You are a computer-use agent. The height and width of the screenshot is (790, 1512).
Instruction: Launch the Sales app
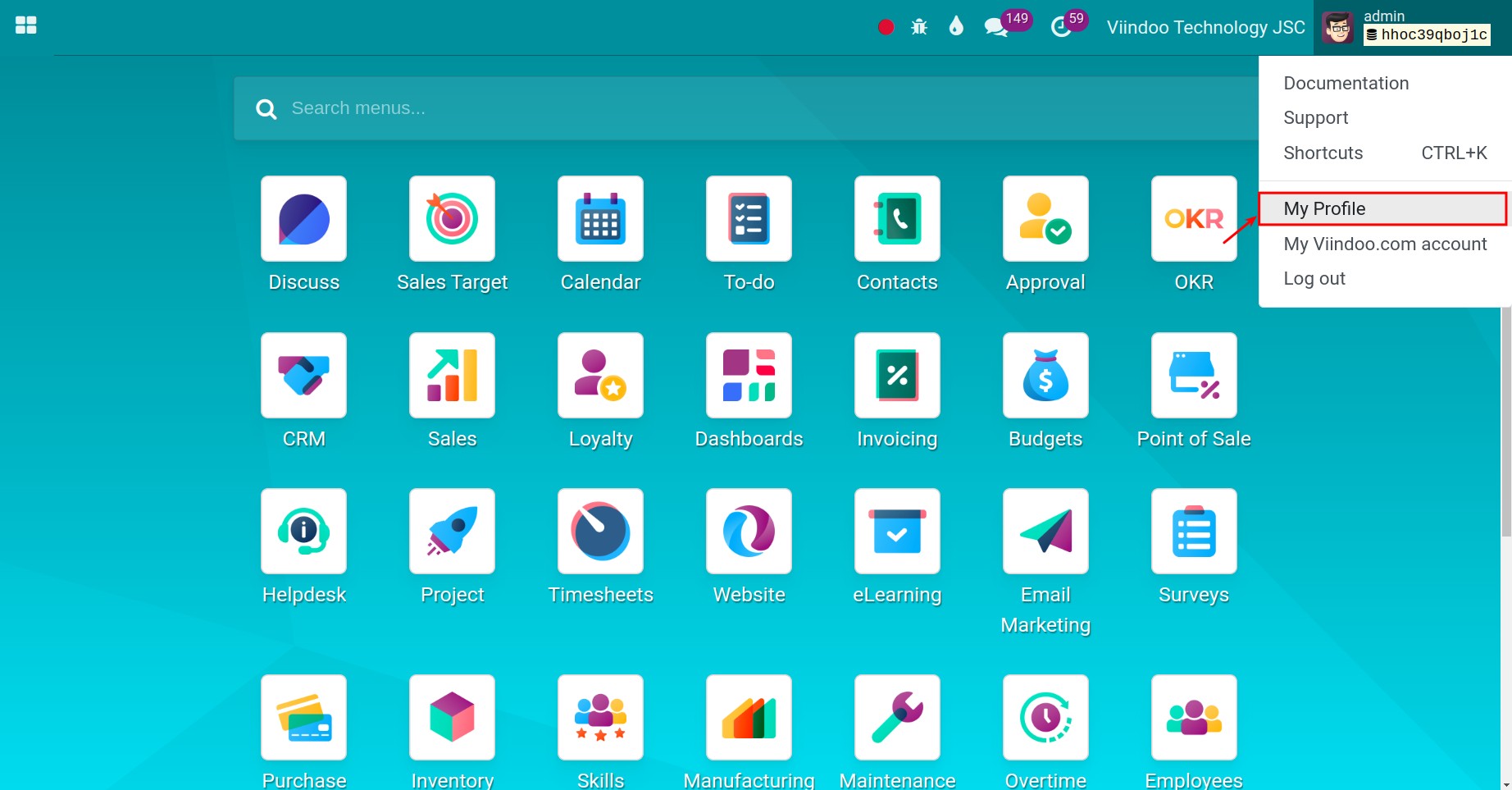pyautogui.click(x=452, y=375)
